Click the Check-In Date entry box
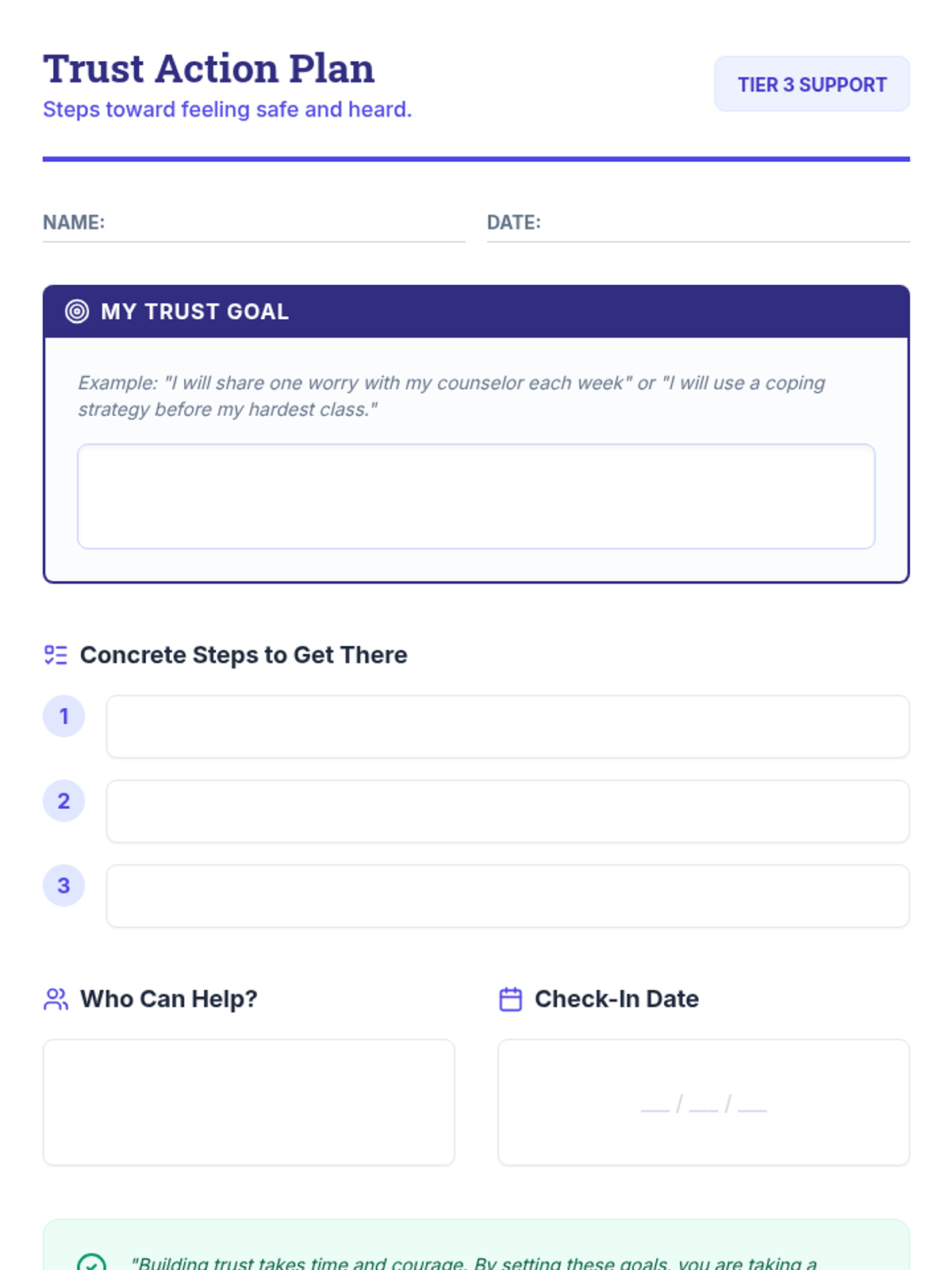952x1270 pixels. click(x=703, y=1102)
